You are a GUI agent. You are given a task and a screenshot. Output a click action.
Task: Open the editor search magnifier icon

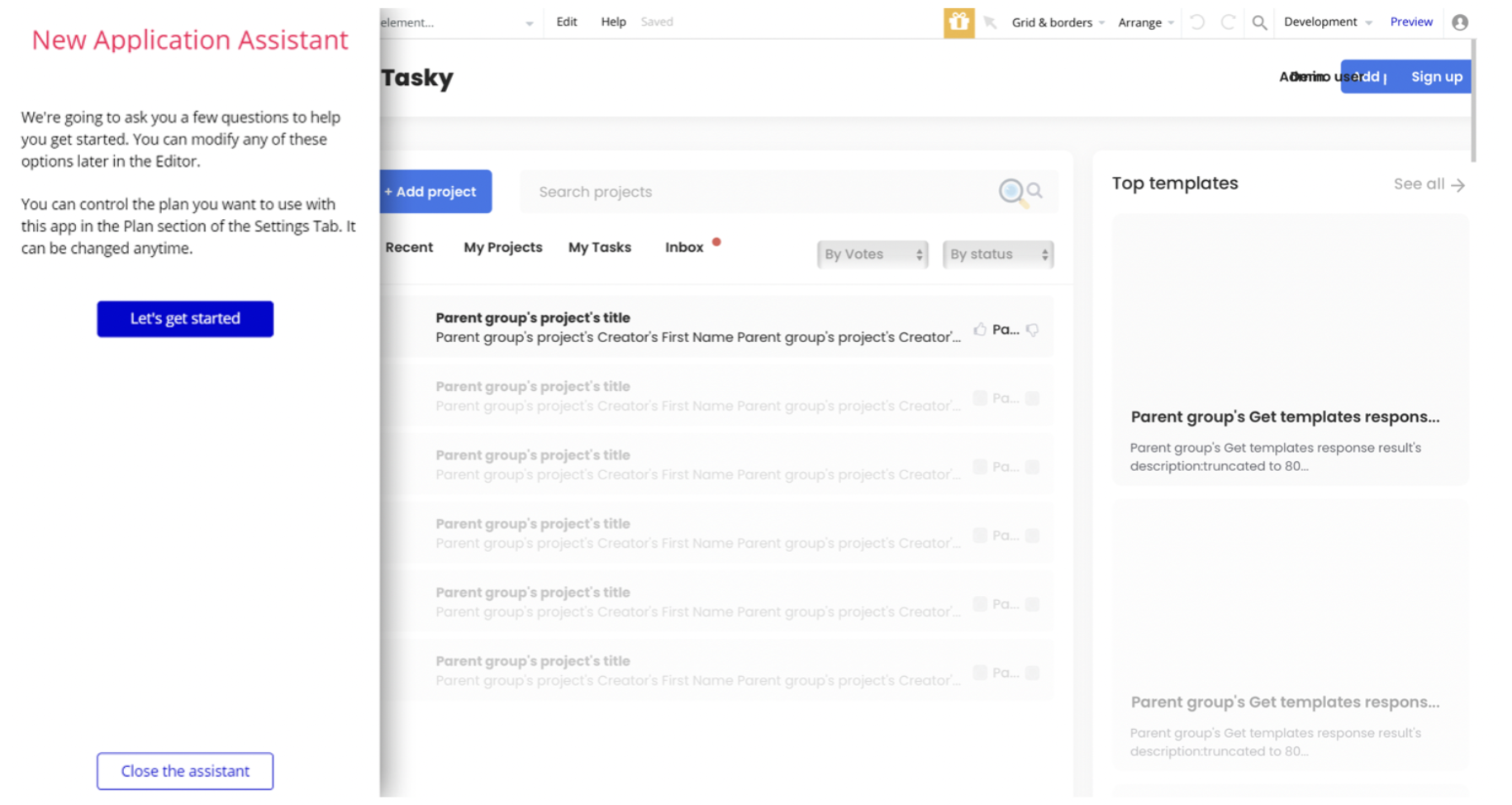[1259, 22]
